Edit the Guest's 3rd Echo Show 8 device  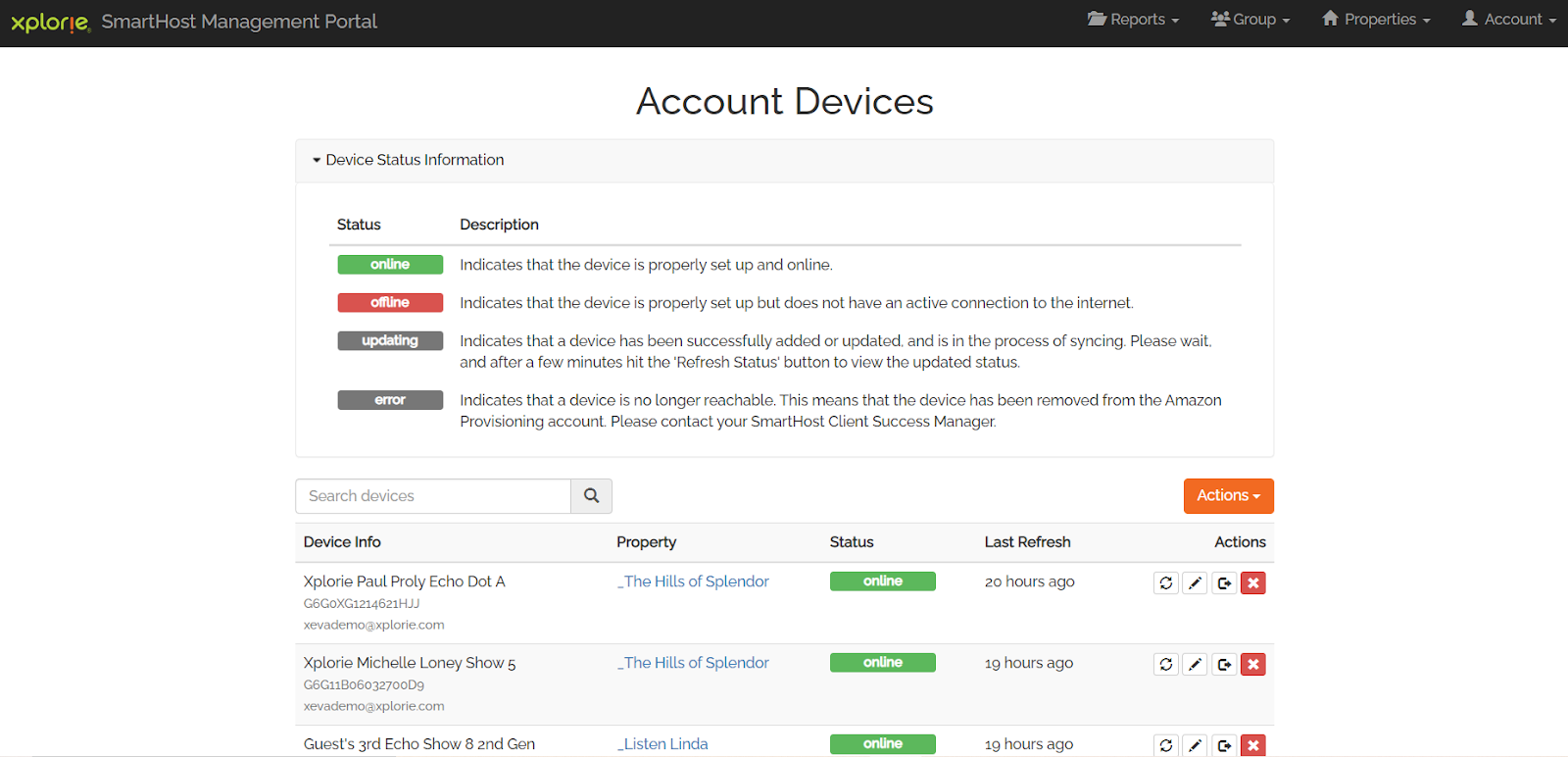[1195, 745]
